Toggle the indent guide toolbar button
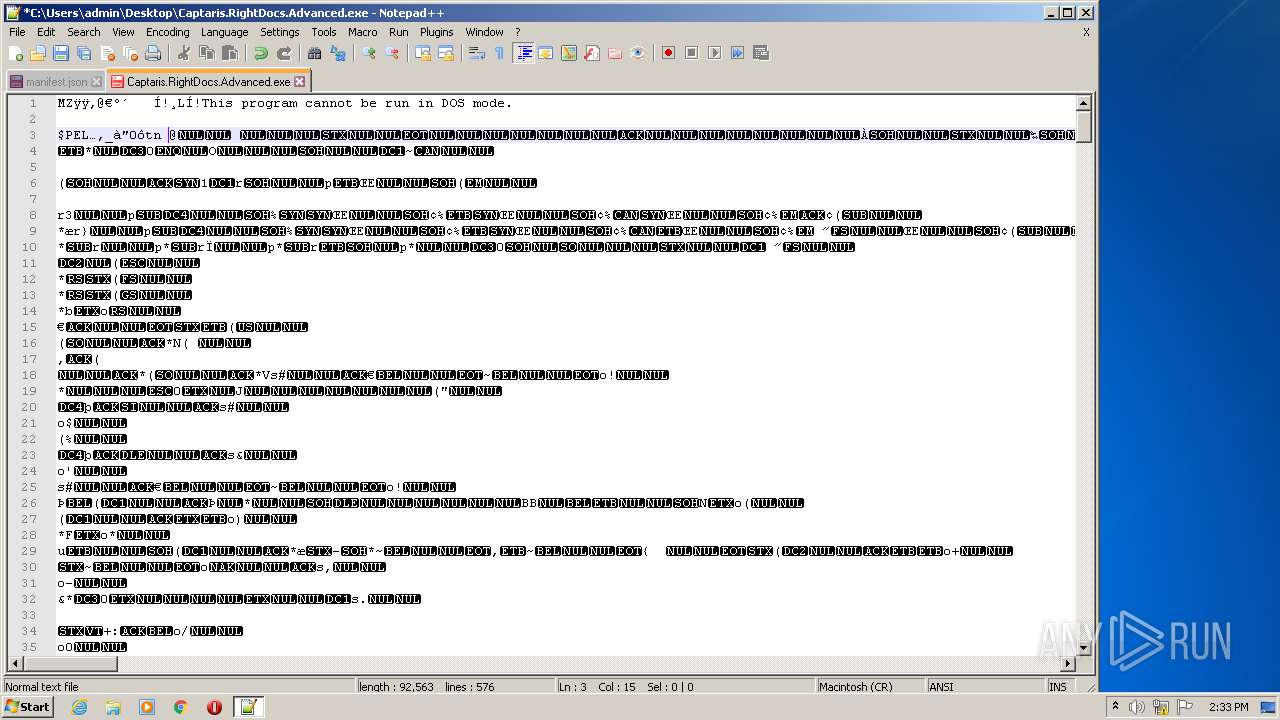The image size is (1280, 720). (522, 53)
